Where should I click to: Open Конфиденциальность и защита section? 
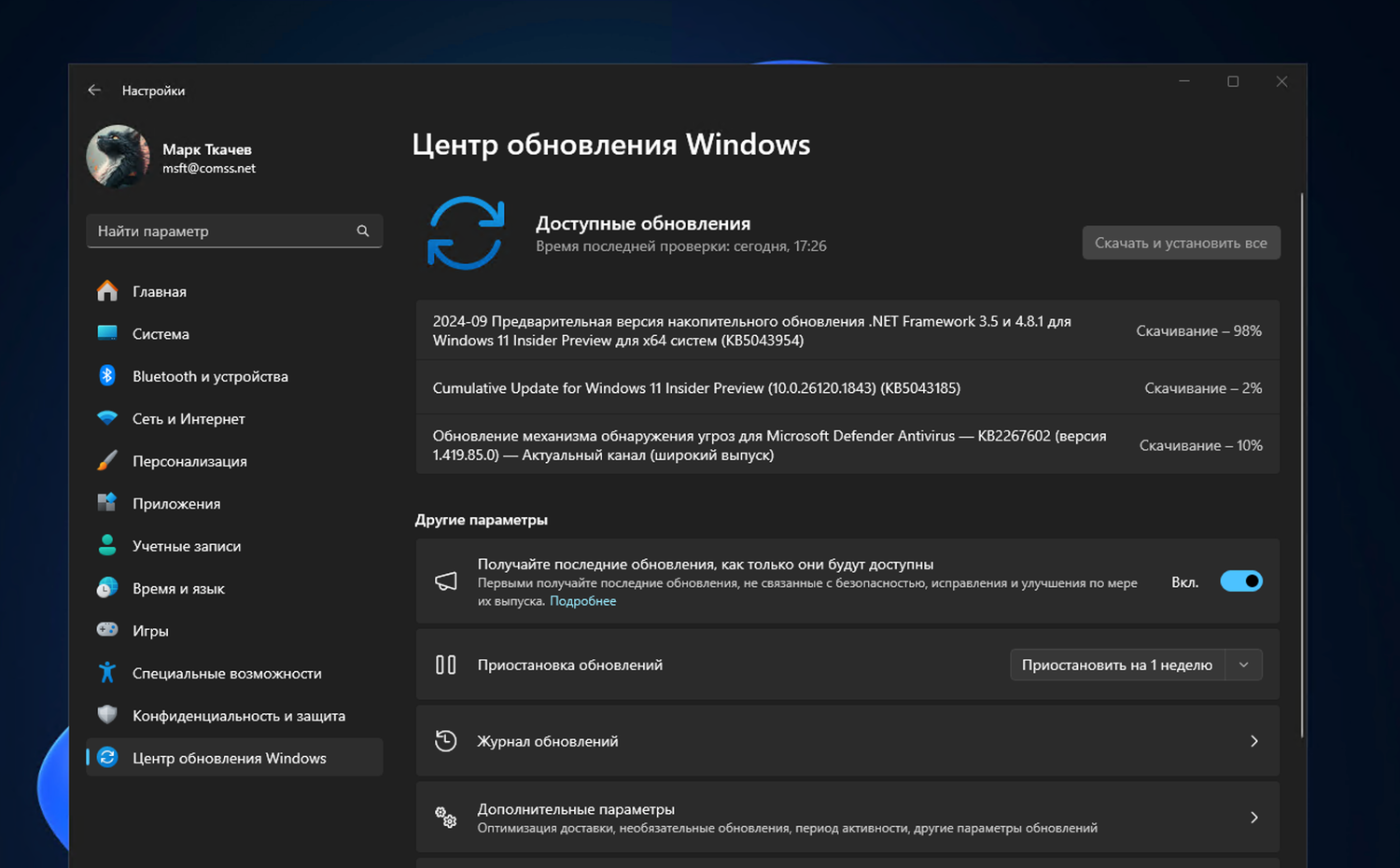234,716
